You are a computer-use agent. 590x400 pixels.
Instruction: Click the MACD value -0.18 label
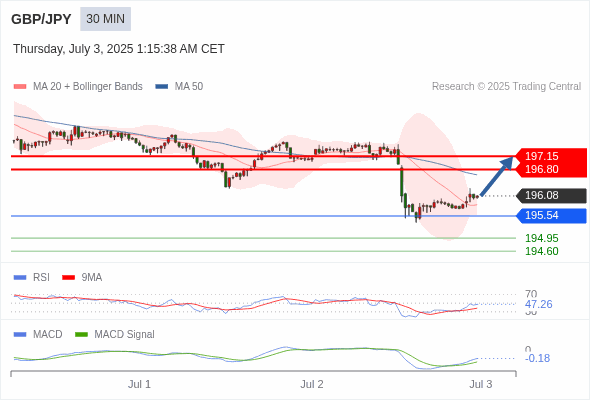click(x=537, y=358)
